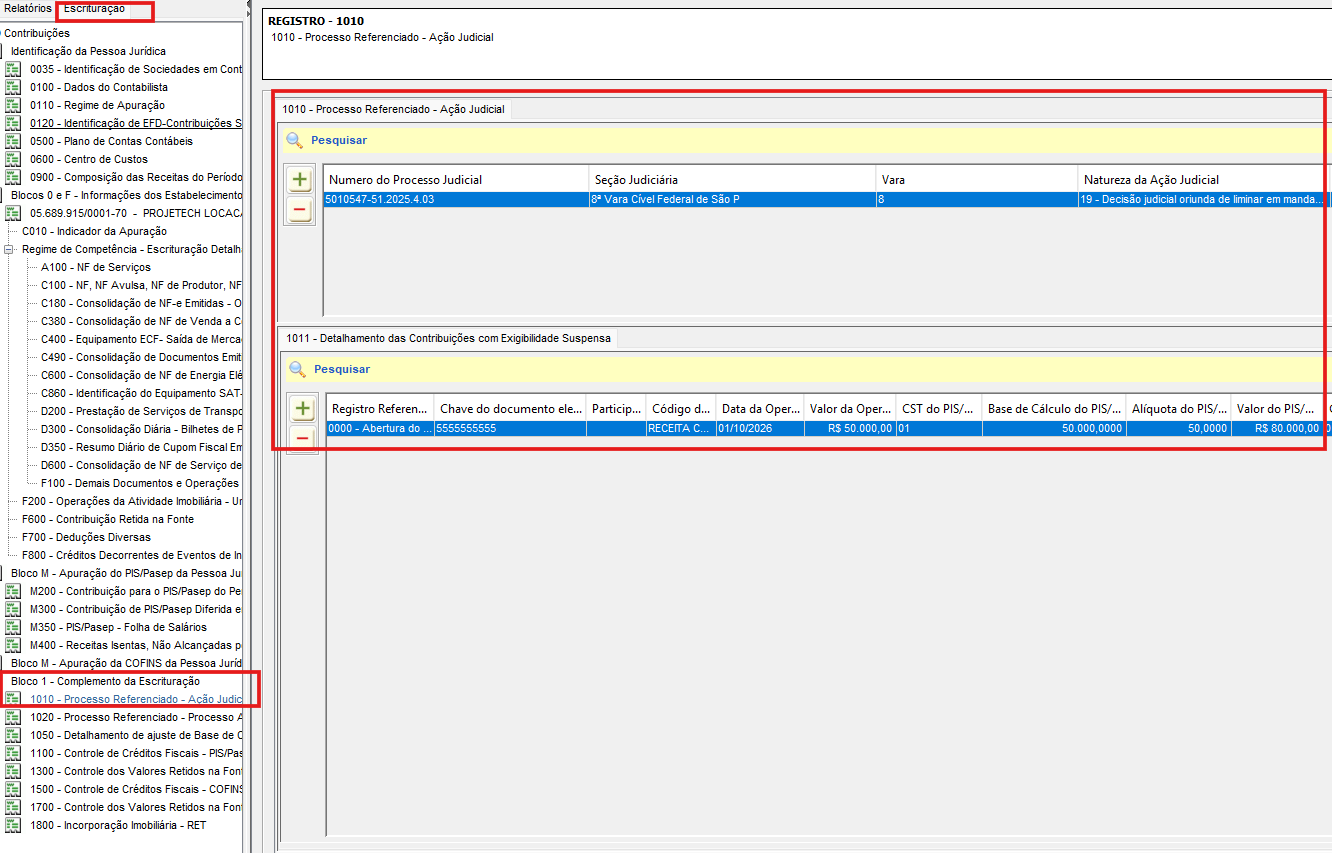Open 0120 - Identificação de EFD-Contribuições

point(136,123)
